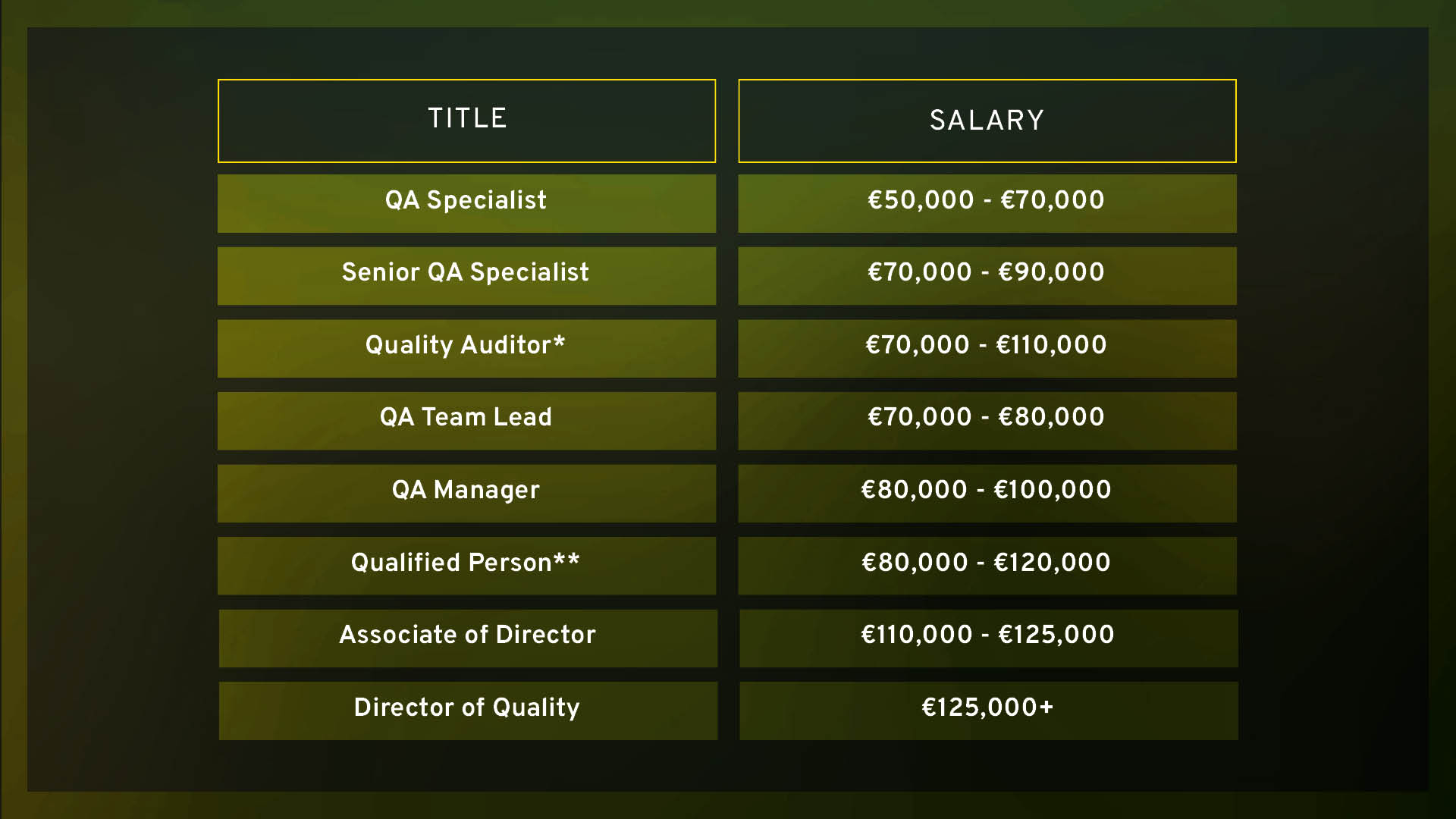Click the TITLE column header
The height and width of the screenshot is (819, 1456).
coord(466,121)
